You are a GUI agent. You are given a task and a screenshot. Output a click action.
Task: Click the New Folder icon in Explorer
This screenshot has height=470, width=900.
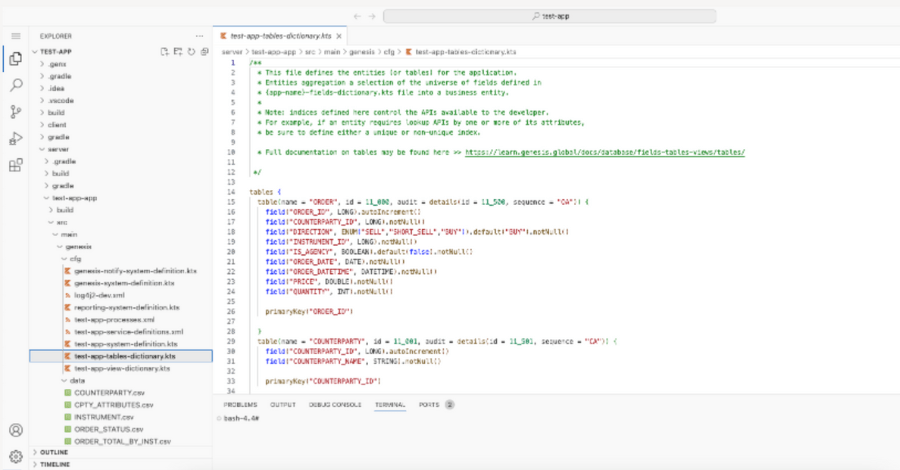(x=177, y=51)
